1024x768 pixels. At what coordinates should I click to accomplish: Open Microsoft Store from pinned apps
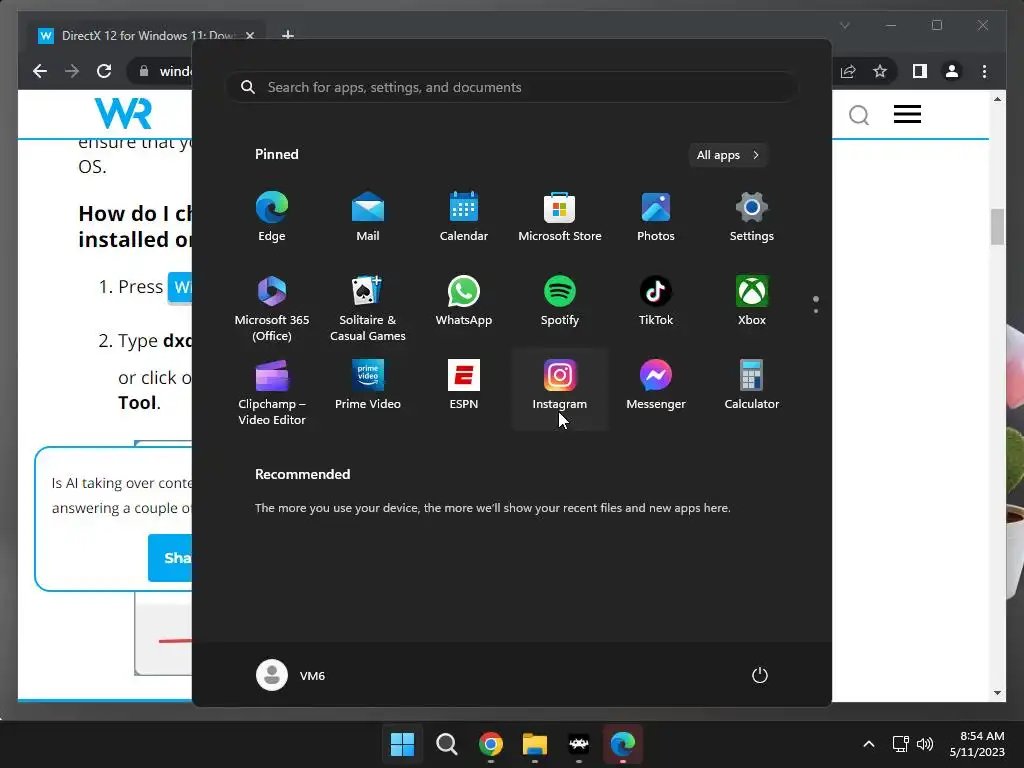click(560, 217)
